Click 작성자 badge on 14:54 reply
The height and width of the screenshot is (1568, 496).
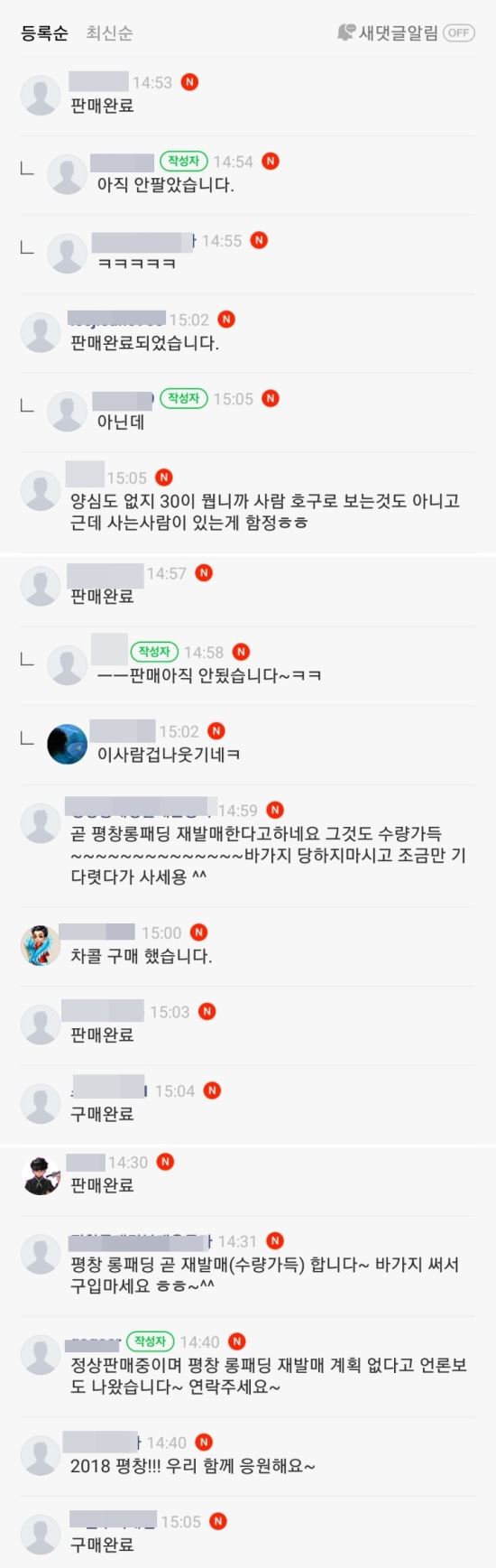(183, 161)
